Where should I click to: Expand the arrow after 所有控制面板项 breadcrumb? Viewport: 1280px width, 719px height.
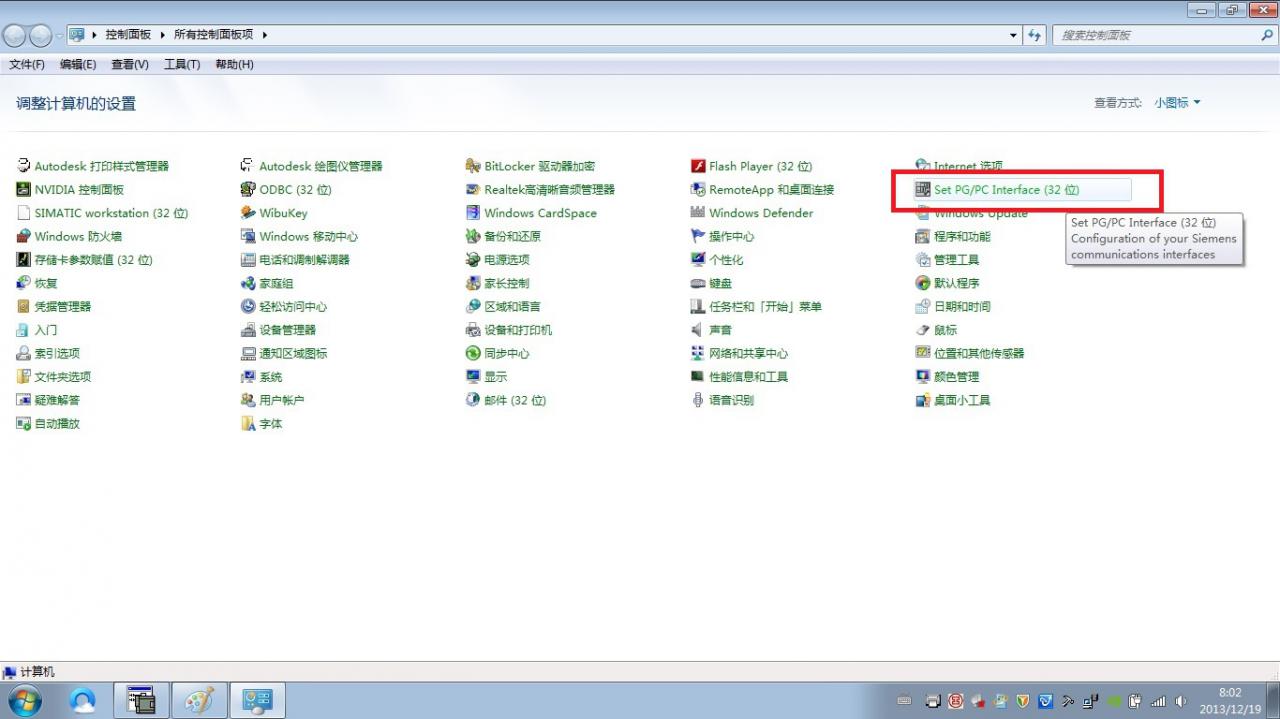pos(265,35)
